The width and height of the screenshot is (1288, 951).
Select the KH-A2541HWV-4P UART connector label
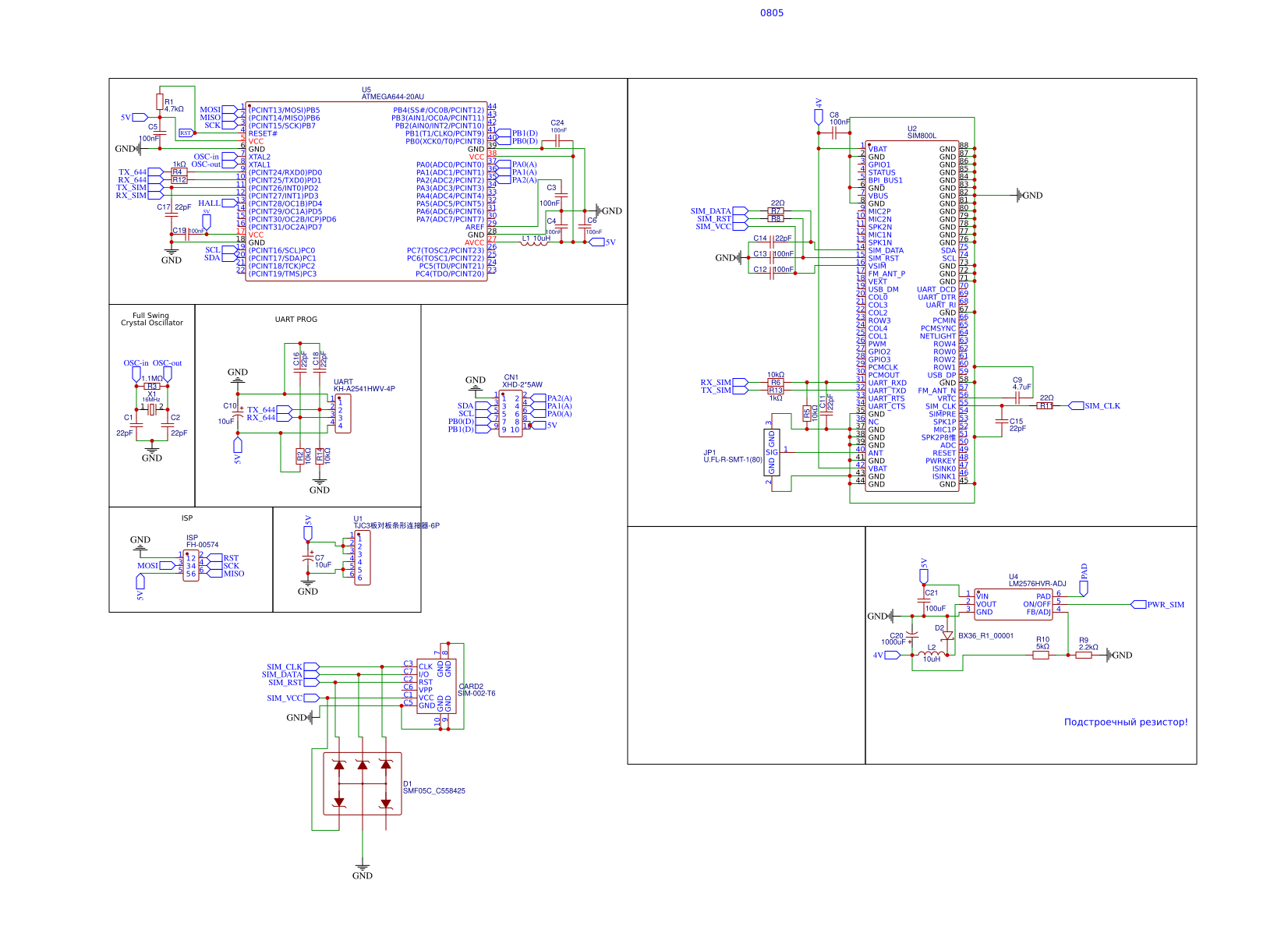pos(364,385)
